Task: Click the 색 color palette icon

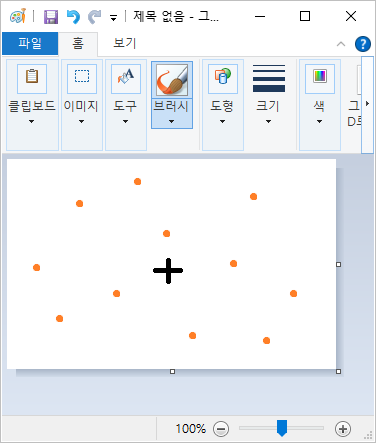Action: point(320,79)
